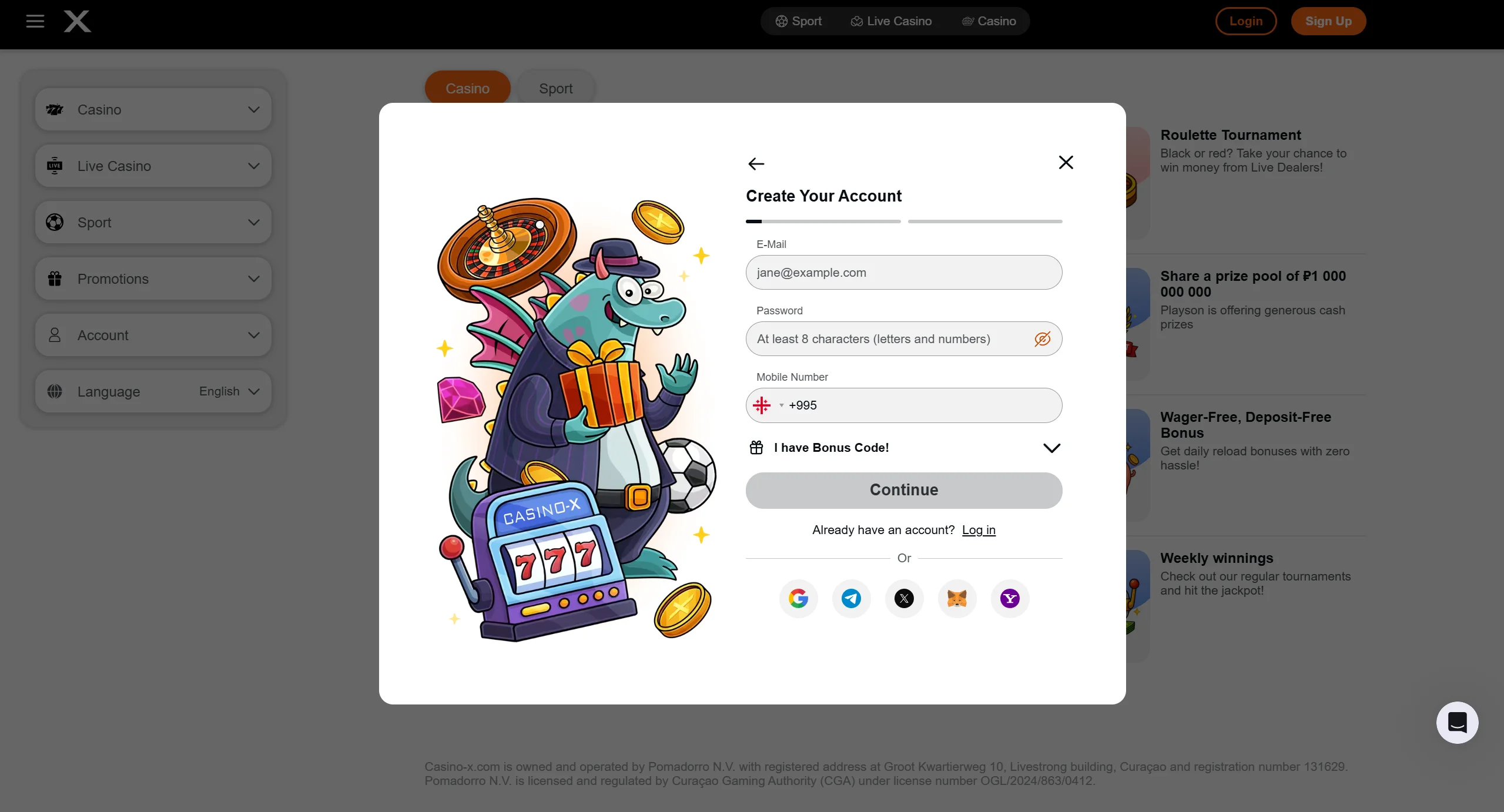Switch to the Sport promotions tab
This screenshot has width=1504, height=812.
point(555,89)
